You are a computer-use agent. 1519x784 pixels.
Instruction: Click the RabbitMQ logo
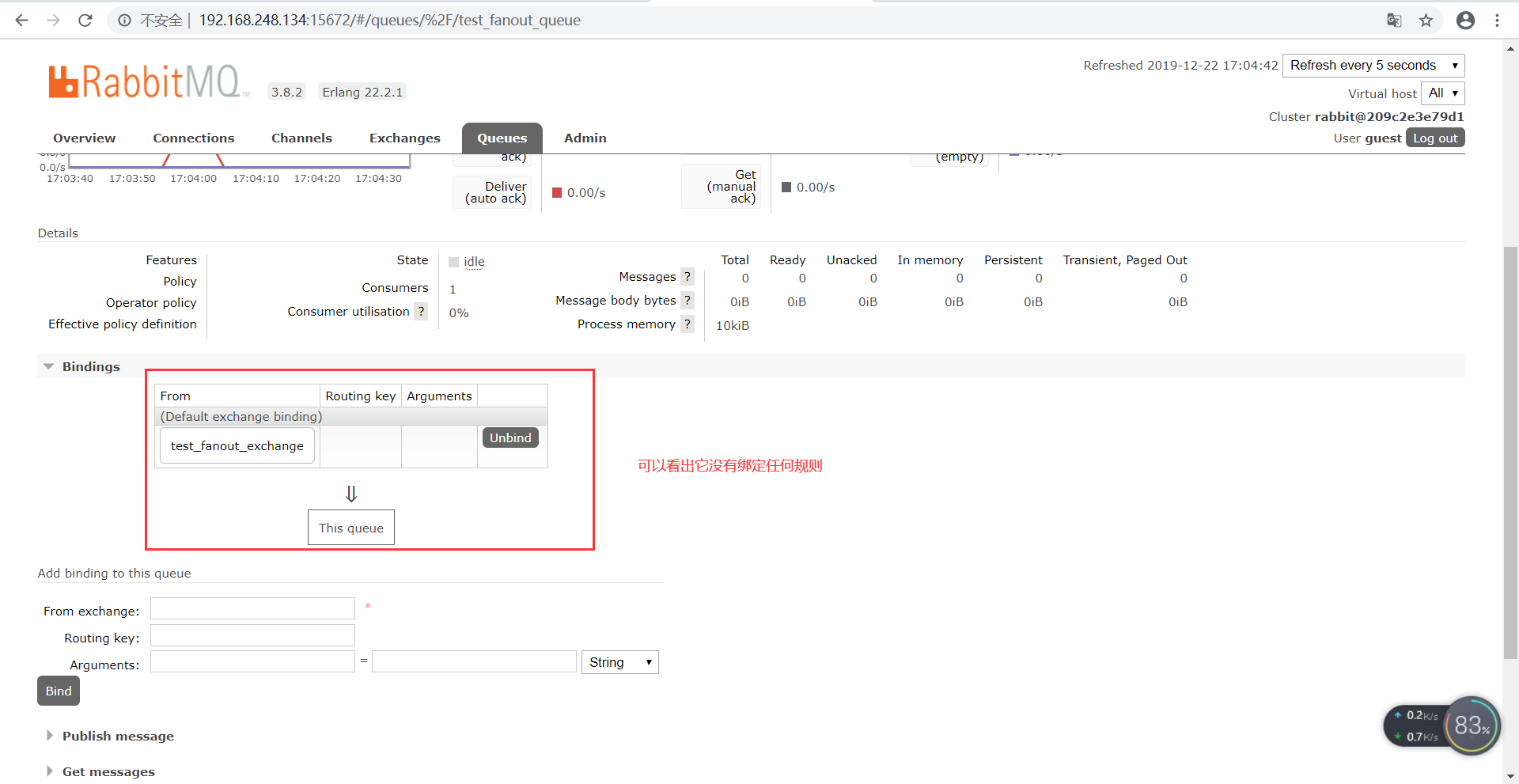point(147,81)
